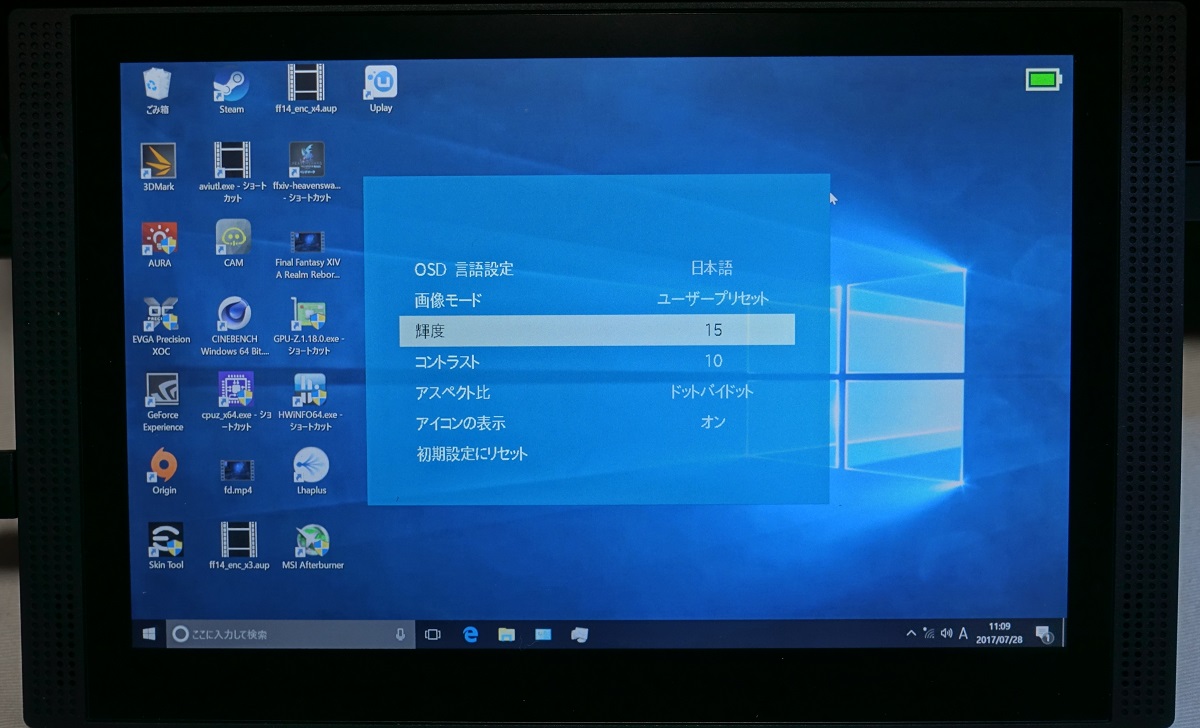Click the Cortana search box
This screenshot has height=728, width=1200.
coord(290,634)
